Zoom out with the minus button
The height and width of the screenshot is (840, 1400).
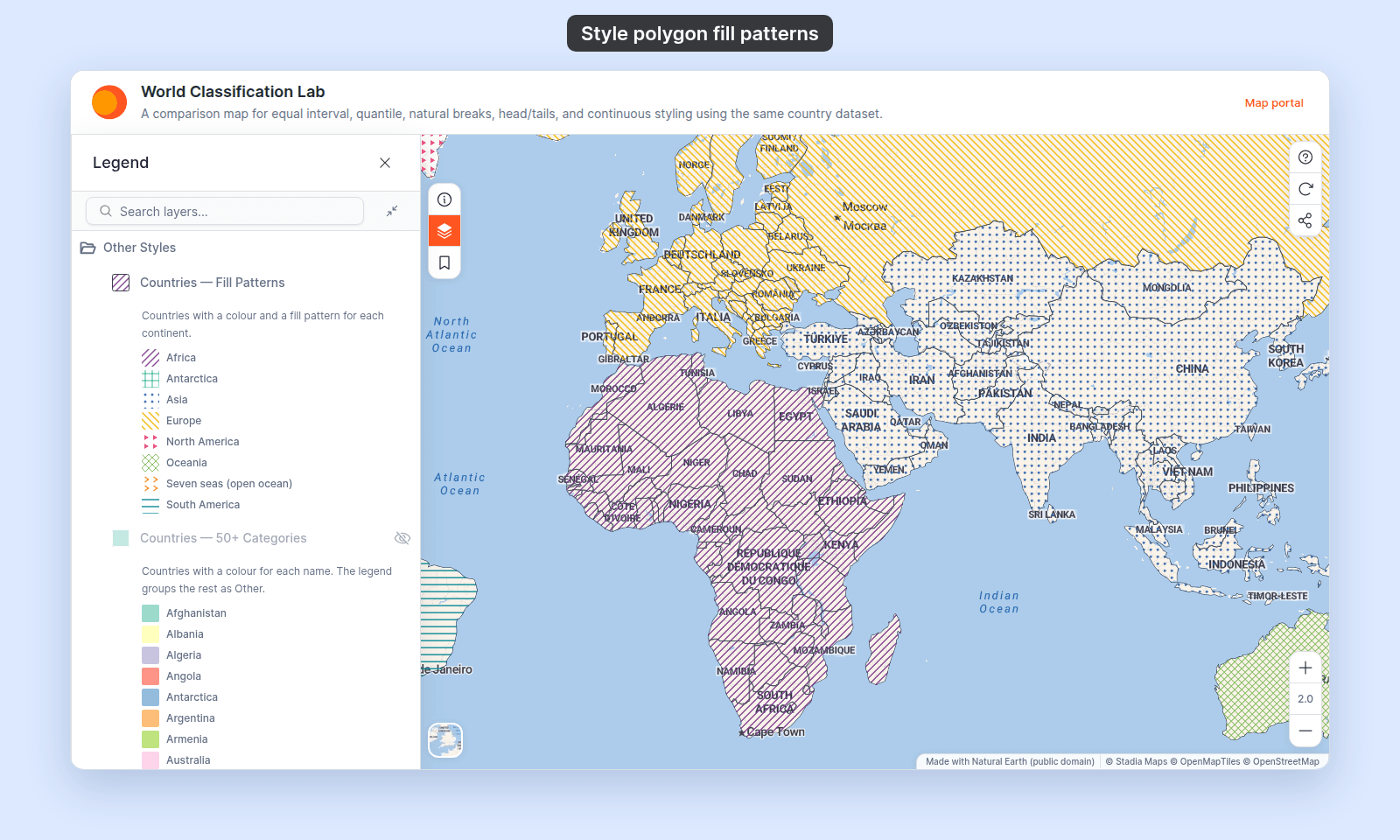[x=1305, y=731]
